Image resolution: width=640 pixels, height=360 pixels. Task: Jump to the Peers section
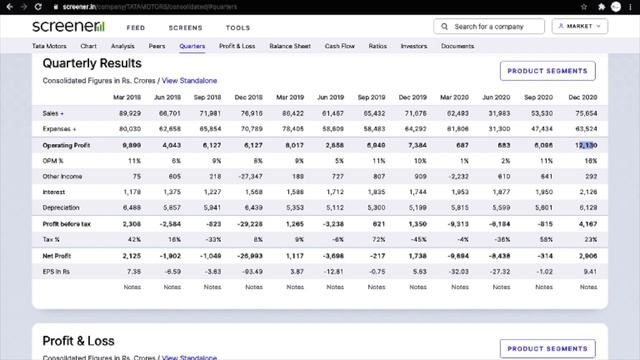[x=157, y=46]
